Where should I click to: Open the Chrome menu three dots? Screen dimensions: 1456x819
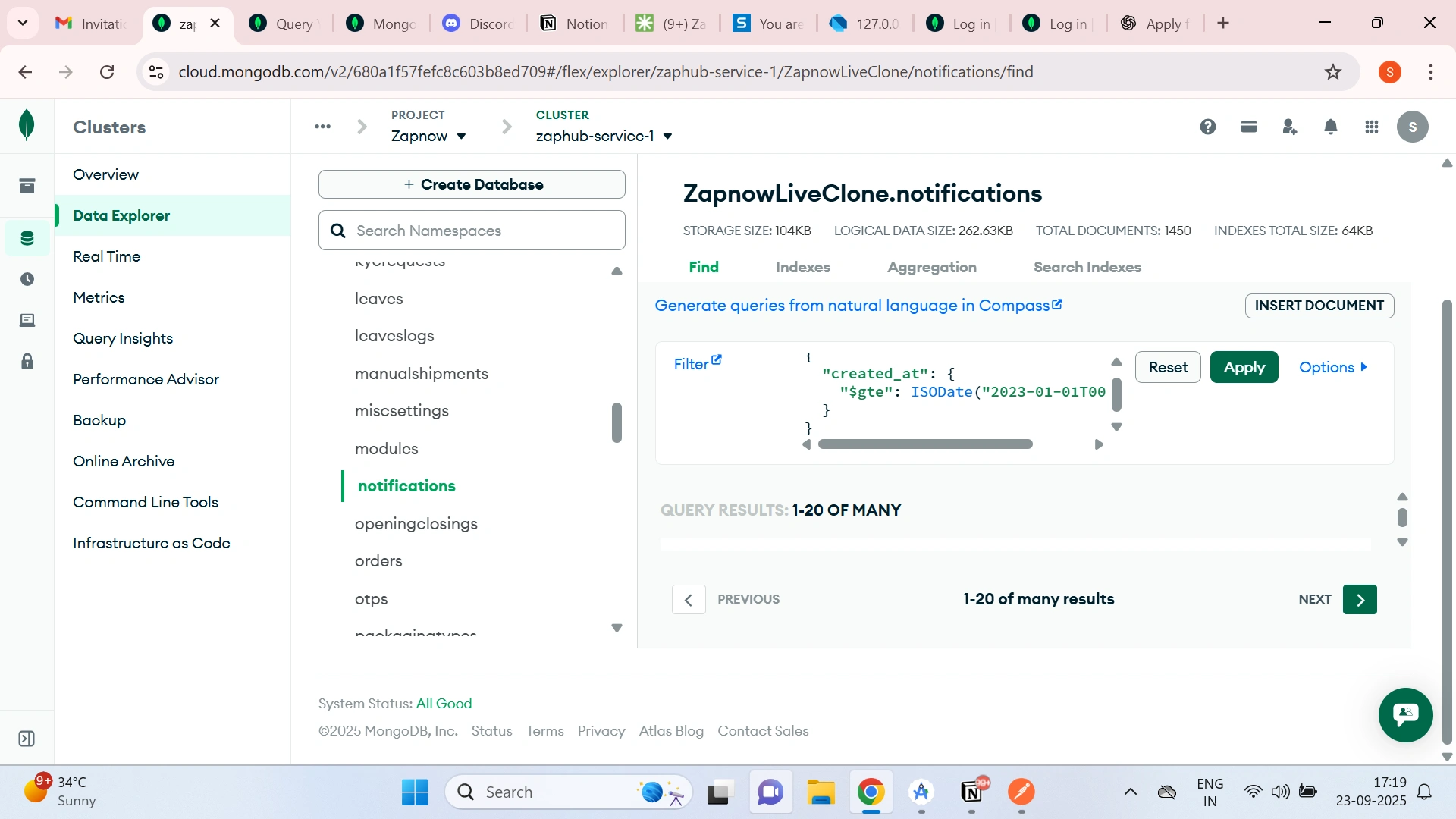[x=1431, y=72]
